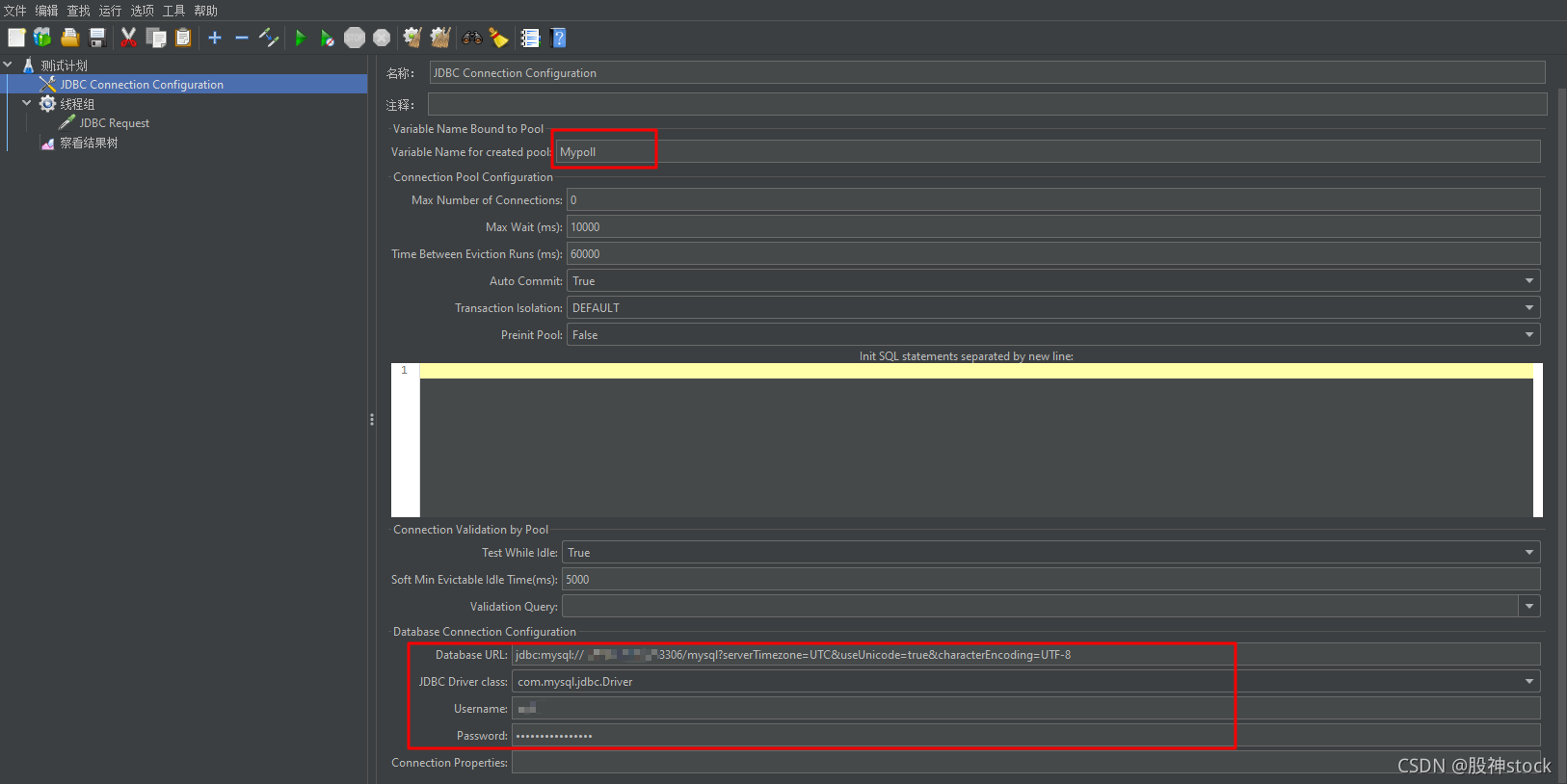
Task: Click the Database URL field
Action: (1026, 655)
